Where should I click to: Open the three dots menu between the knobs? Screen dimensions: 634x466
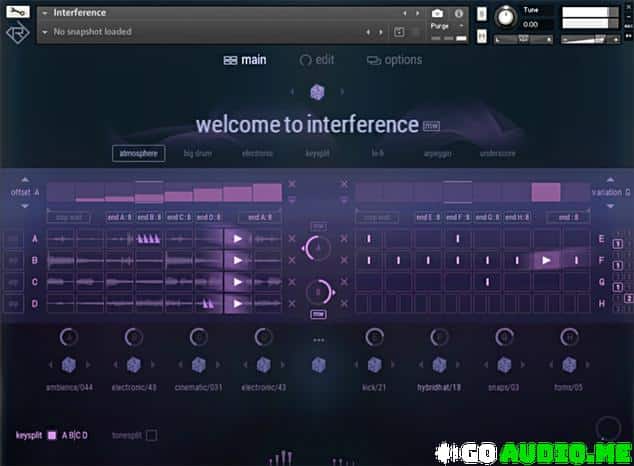pos(319,340)
